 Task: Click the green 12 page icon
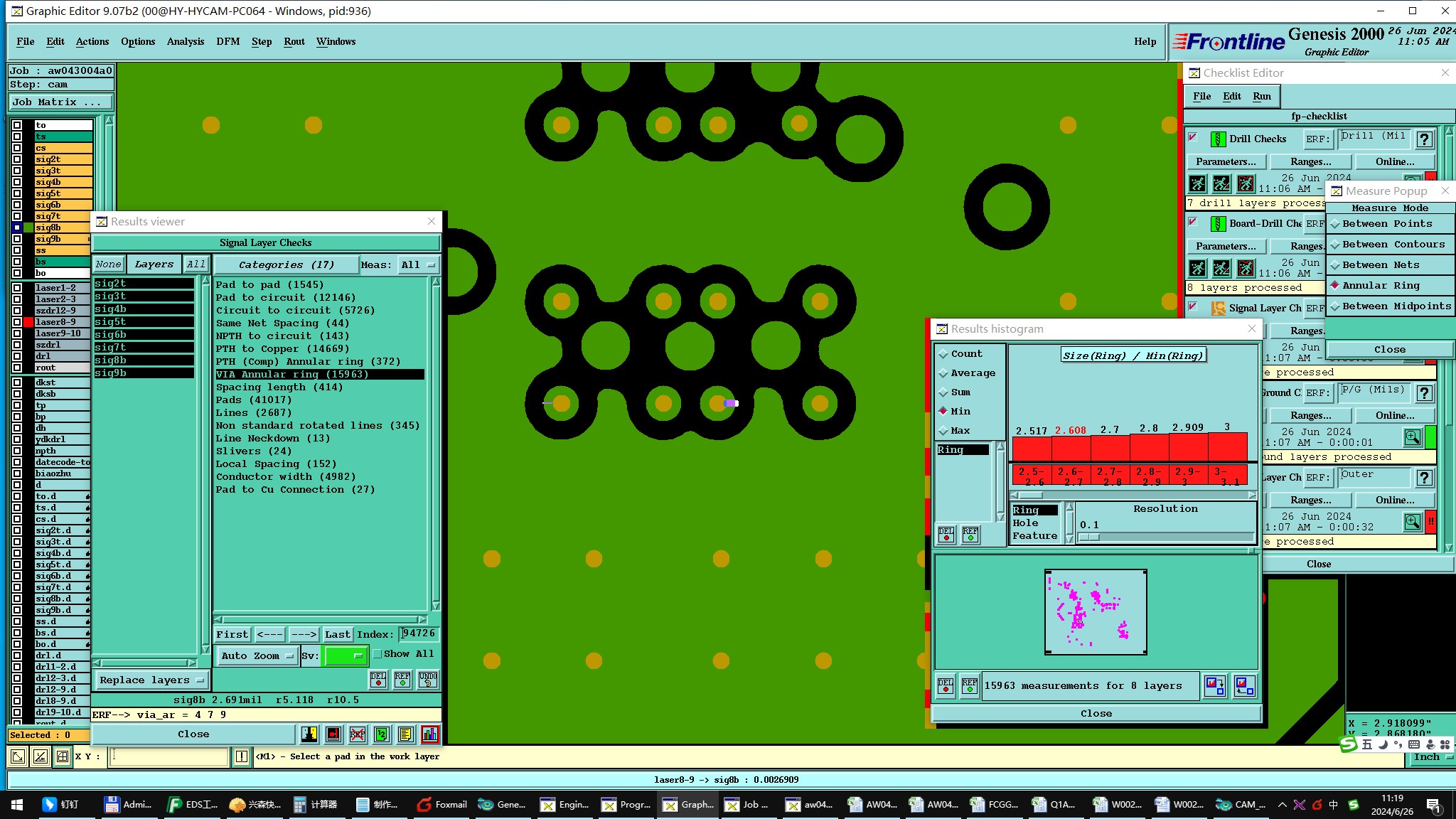[x=382, y=734]
